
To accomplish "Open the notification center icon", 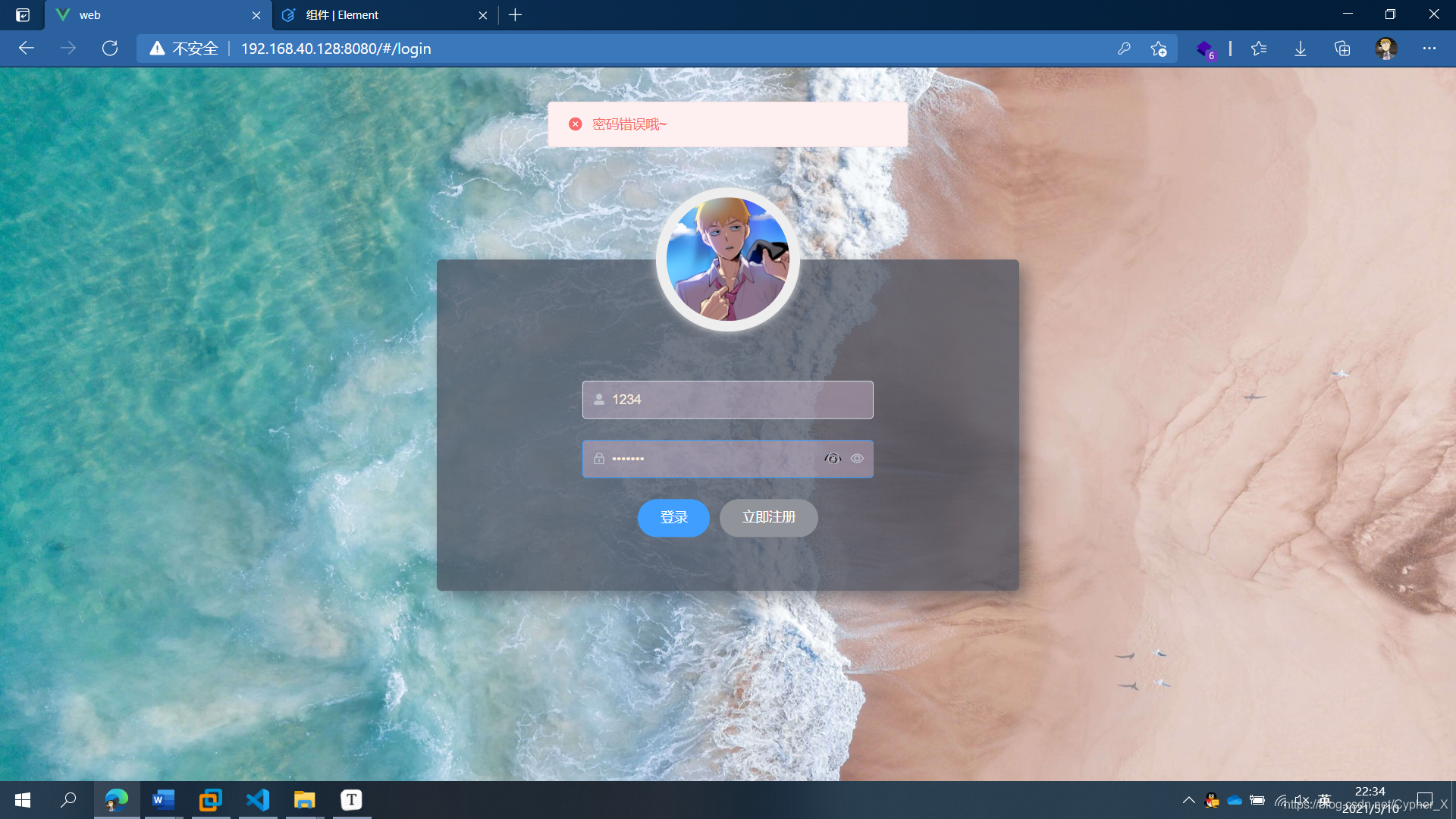I will pyautogui.click(x=1425, y=800).
